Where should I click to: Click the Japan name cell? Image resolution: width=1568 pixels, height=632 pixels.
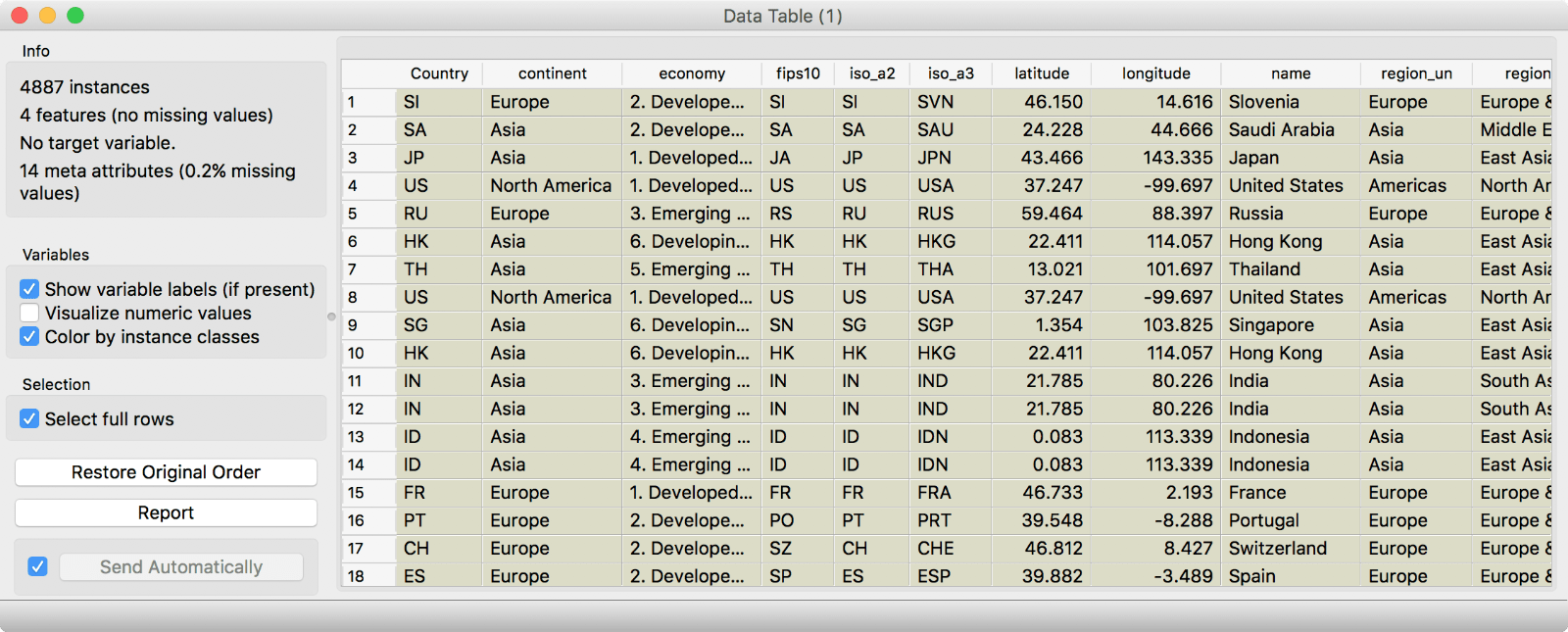tap(1291, 158)
